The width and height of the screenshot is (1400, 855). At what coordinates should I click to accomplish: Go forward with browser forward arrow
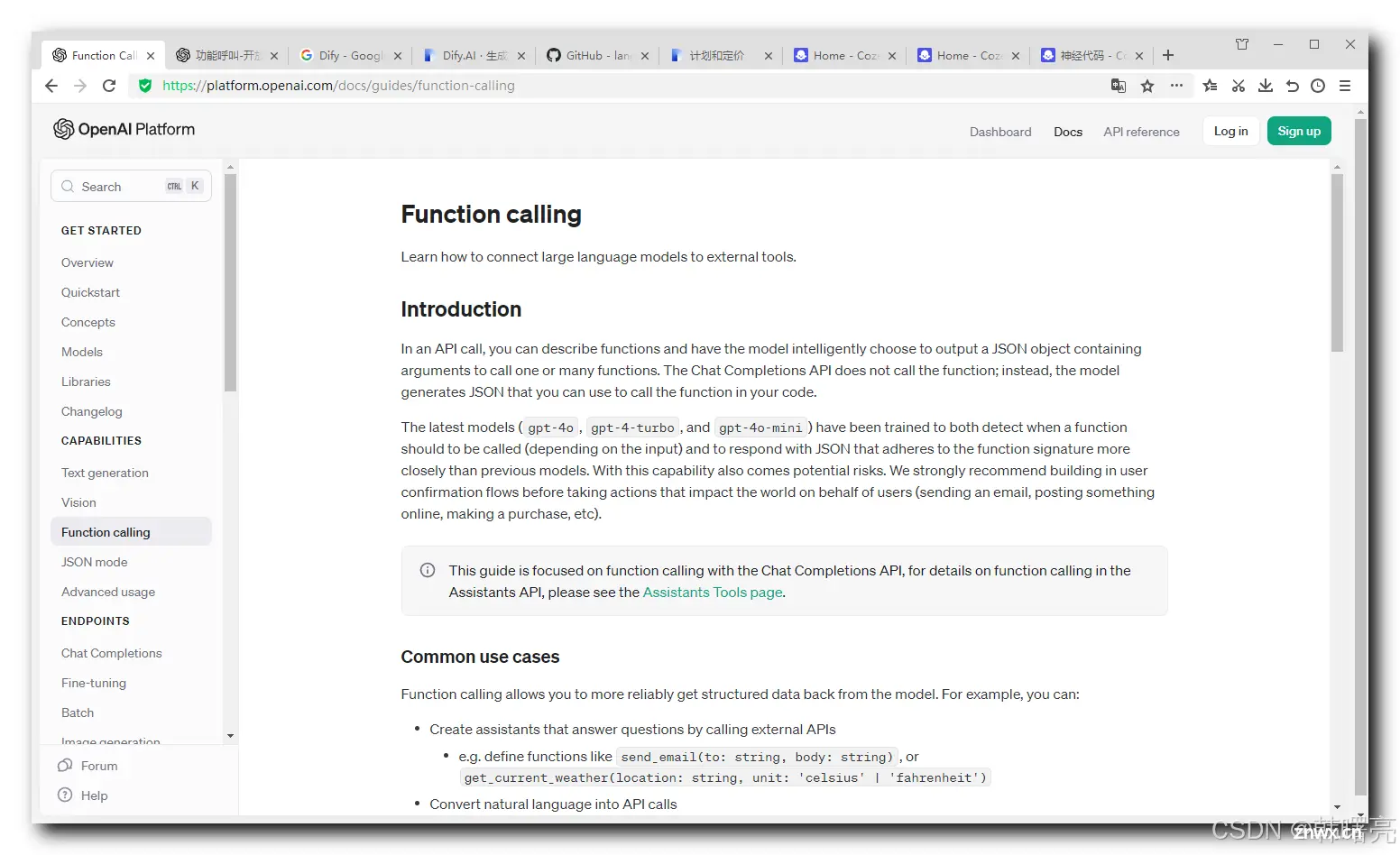(x=80, y=86)
